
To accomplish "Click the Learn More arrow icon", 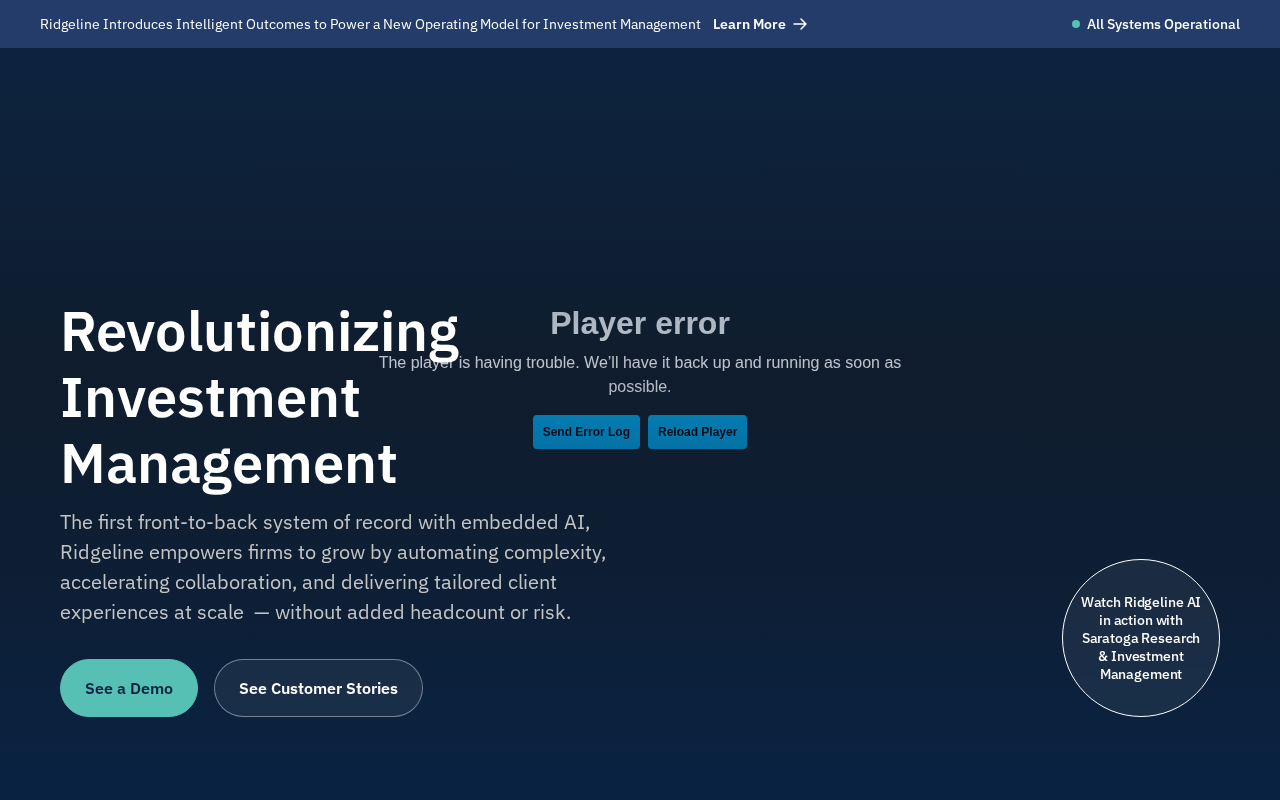I will coord(800,24).
